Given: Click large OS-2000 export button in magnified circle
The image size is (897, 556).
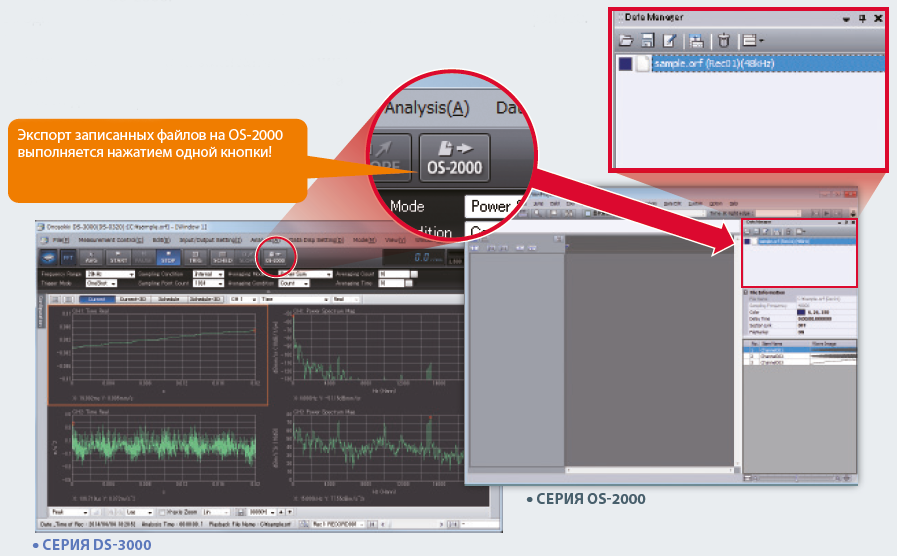Looking at the screenshot, I should pyautogui.click(x=454, y=158).
